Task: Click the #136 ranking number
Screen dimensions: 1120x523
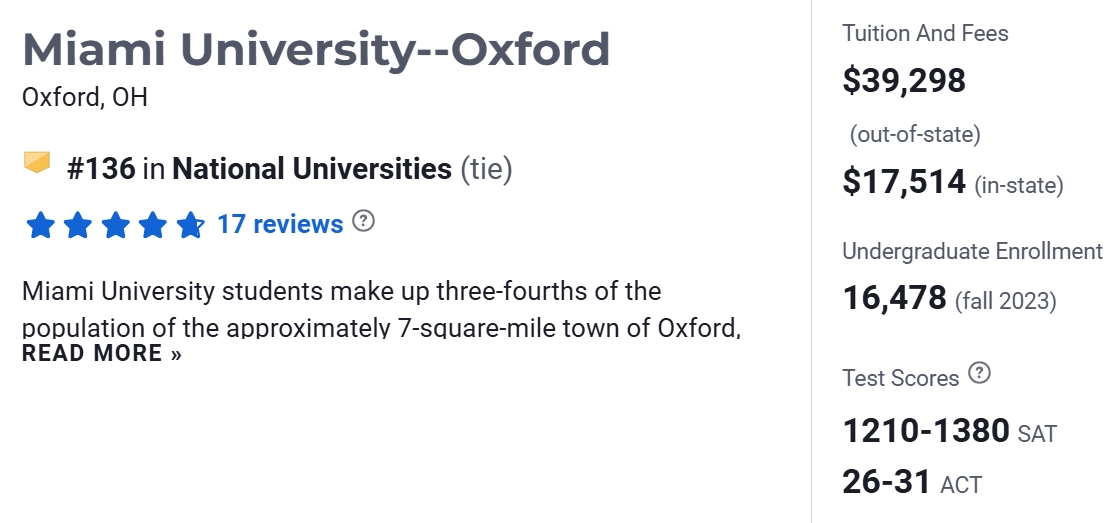Action: [100, 169]
